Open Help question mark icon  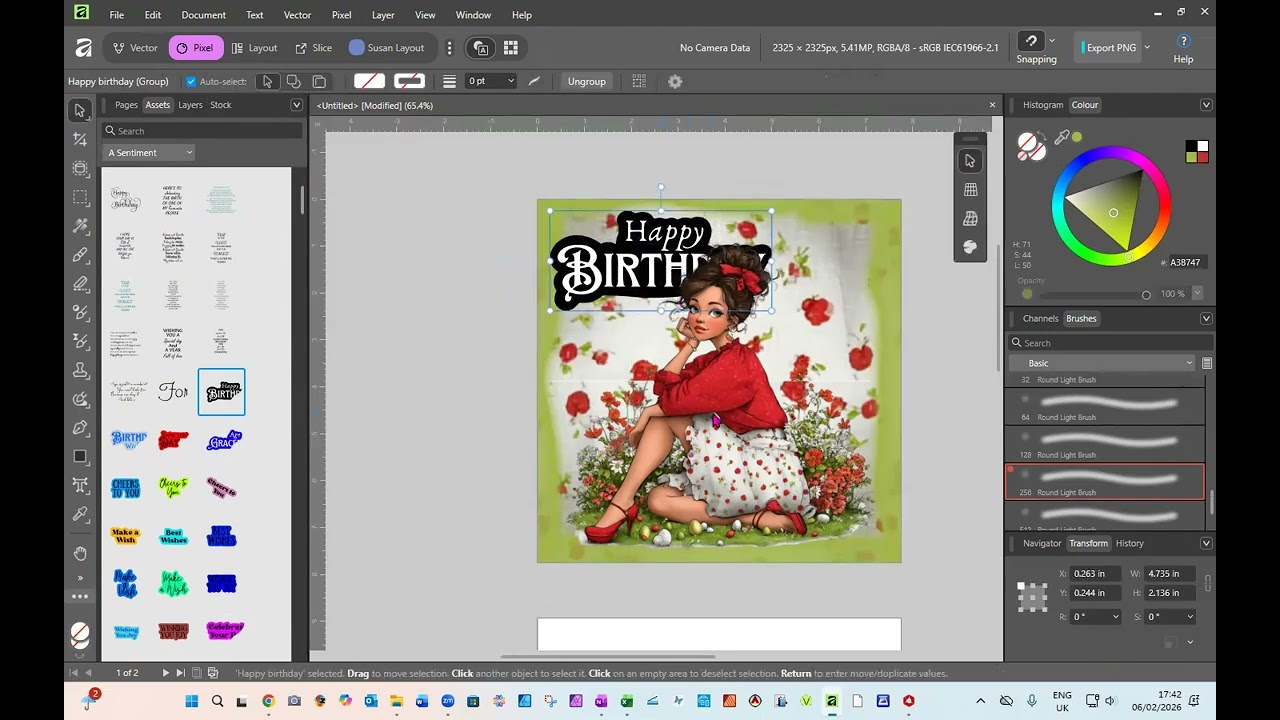(x=1183, y=41)
